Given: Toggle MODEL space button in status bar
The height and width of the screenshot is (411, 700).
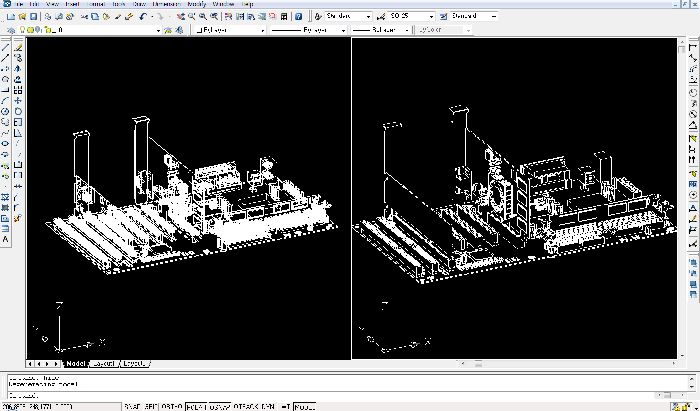Looking at the screenshot, I should pos(305,407).
